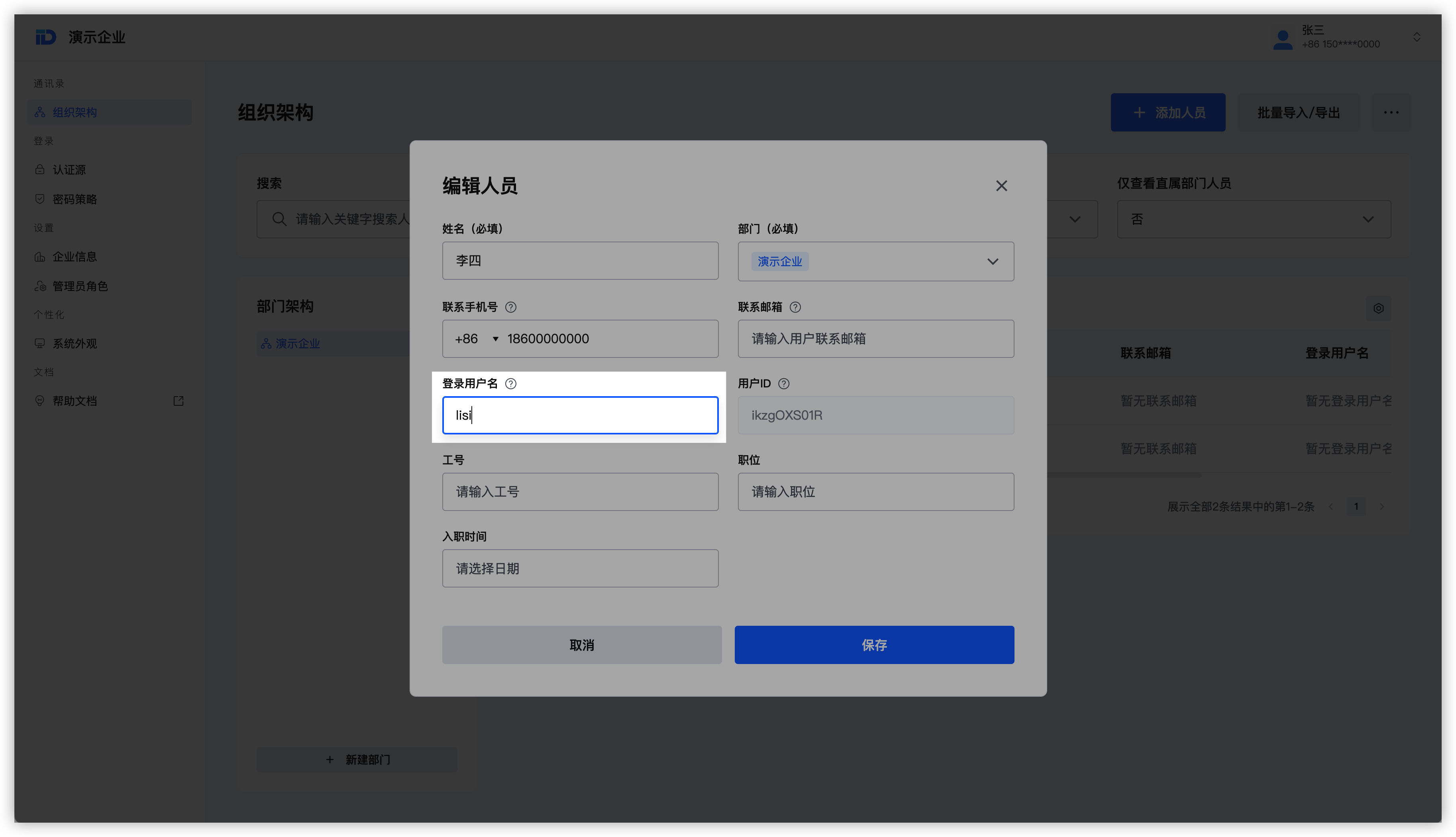Open the 仅查看直属部门人员 dropdown showing 否

click(x=1253, y=219)
